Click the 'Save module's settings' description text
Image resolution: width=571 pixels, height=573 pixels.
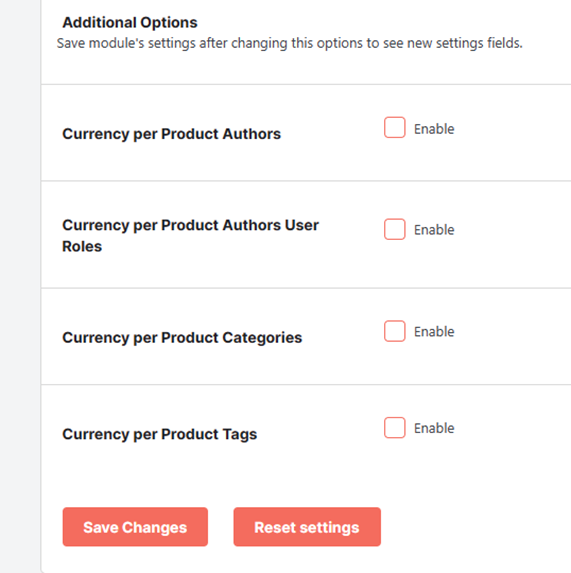(290, 43)
